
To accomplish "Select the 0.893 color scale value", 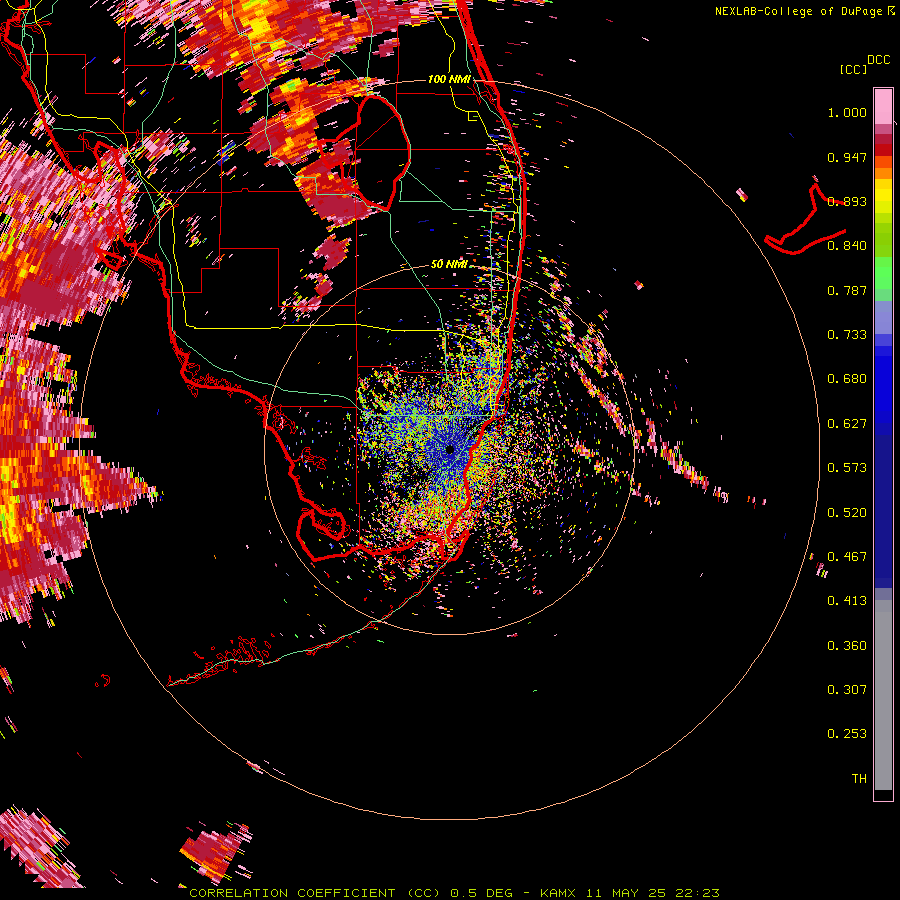I will 847,201.
